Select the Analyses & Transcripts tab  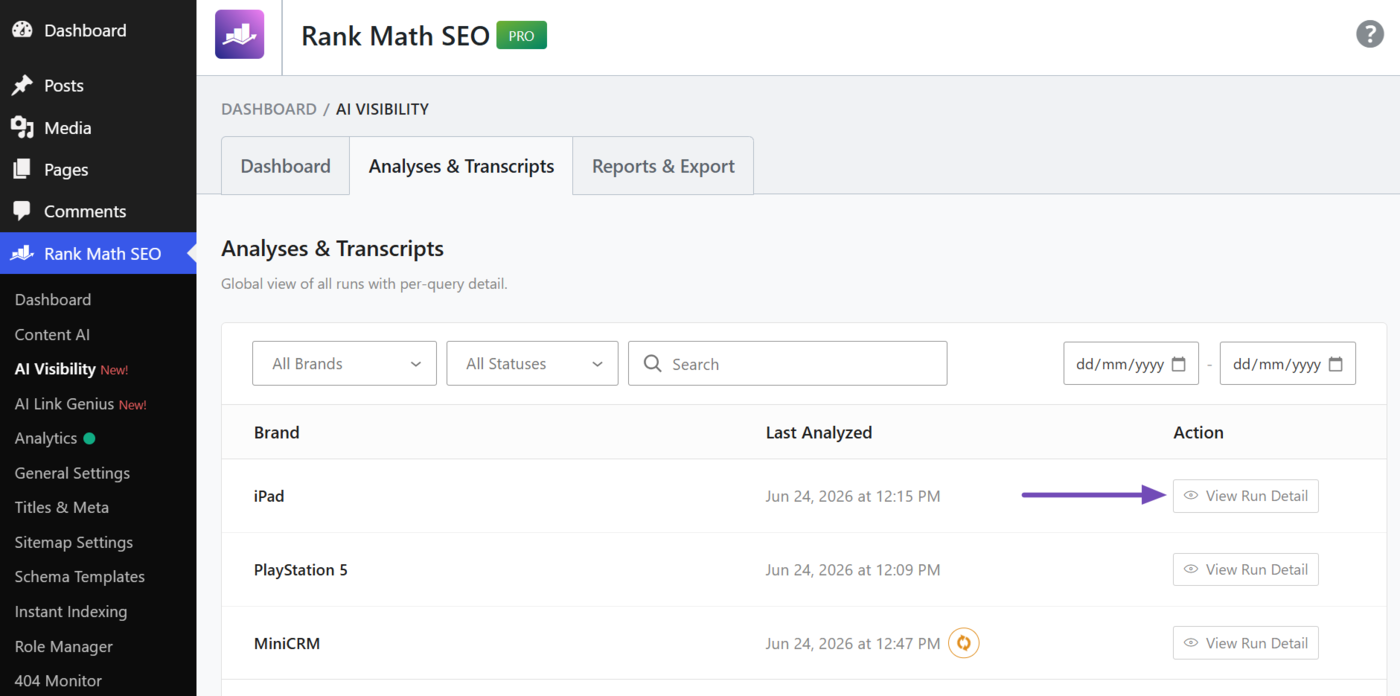461,166
